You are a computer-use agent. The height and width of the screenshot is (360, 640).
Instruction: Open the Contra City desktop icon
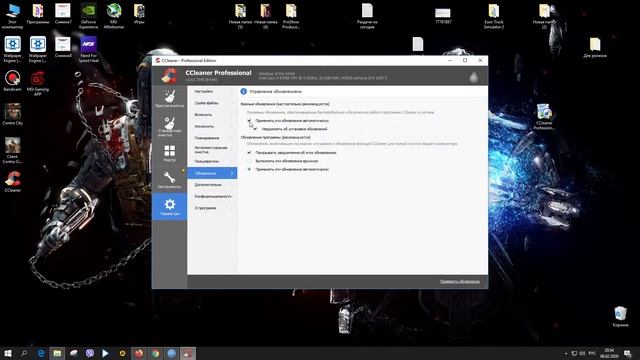pos(13,114)
